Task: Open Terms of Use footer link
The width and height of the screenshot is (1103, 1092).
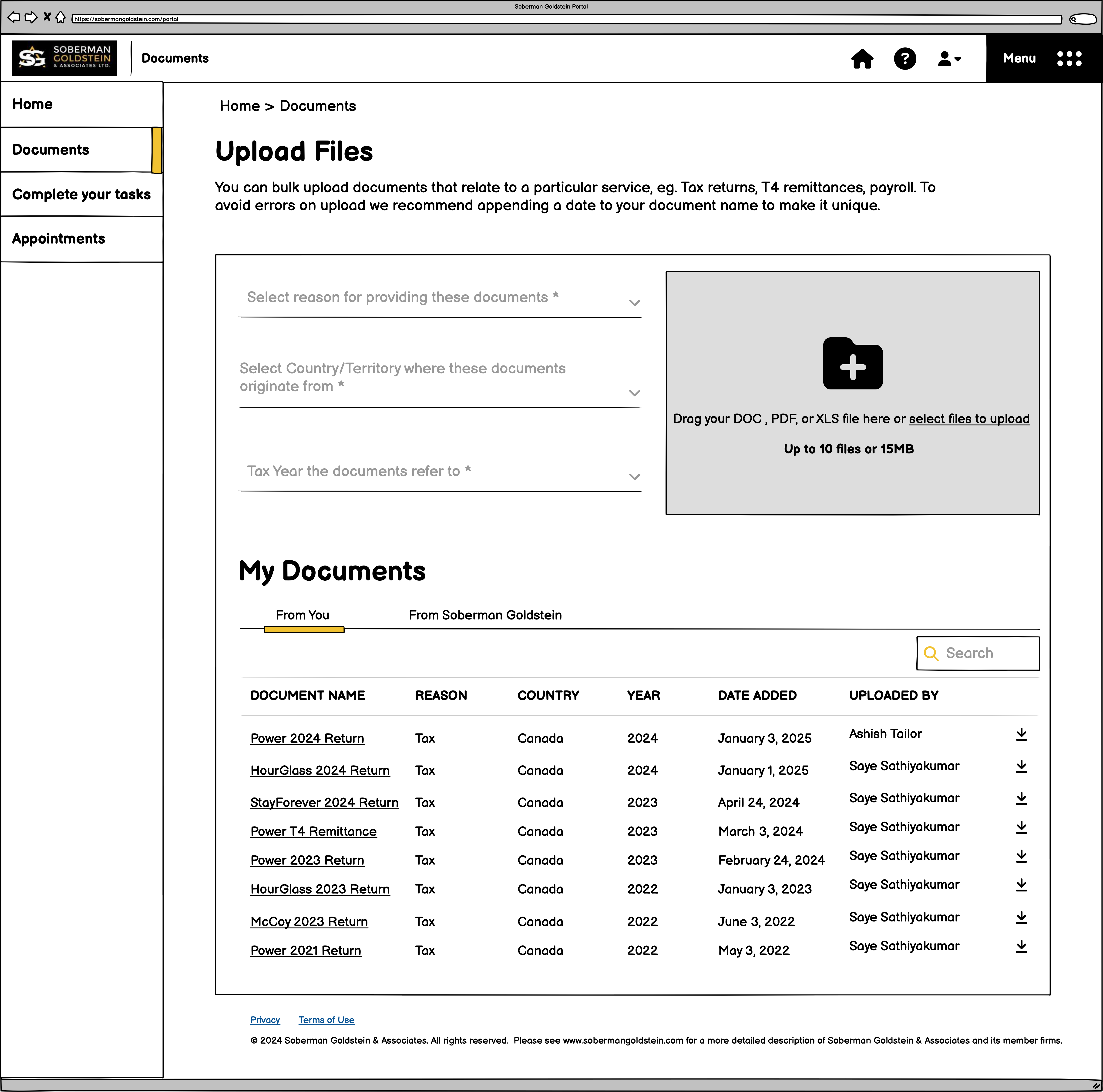Action: click(x=326, y=1020)
